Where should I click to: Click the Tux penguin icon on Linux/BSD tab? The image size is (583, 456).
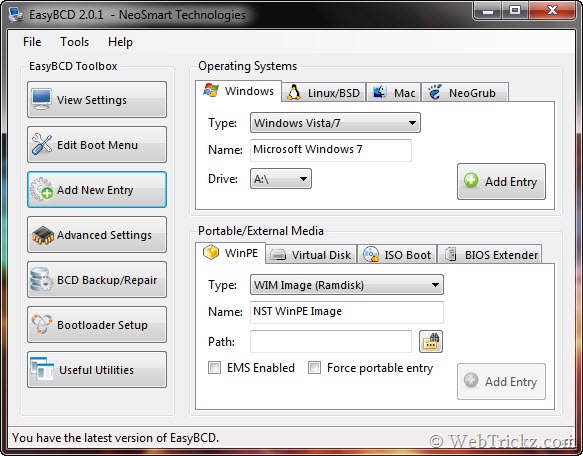pos(294,93)
